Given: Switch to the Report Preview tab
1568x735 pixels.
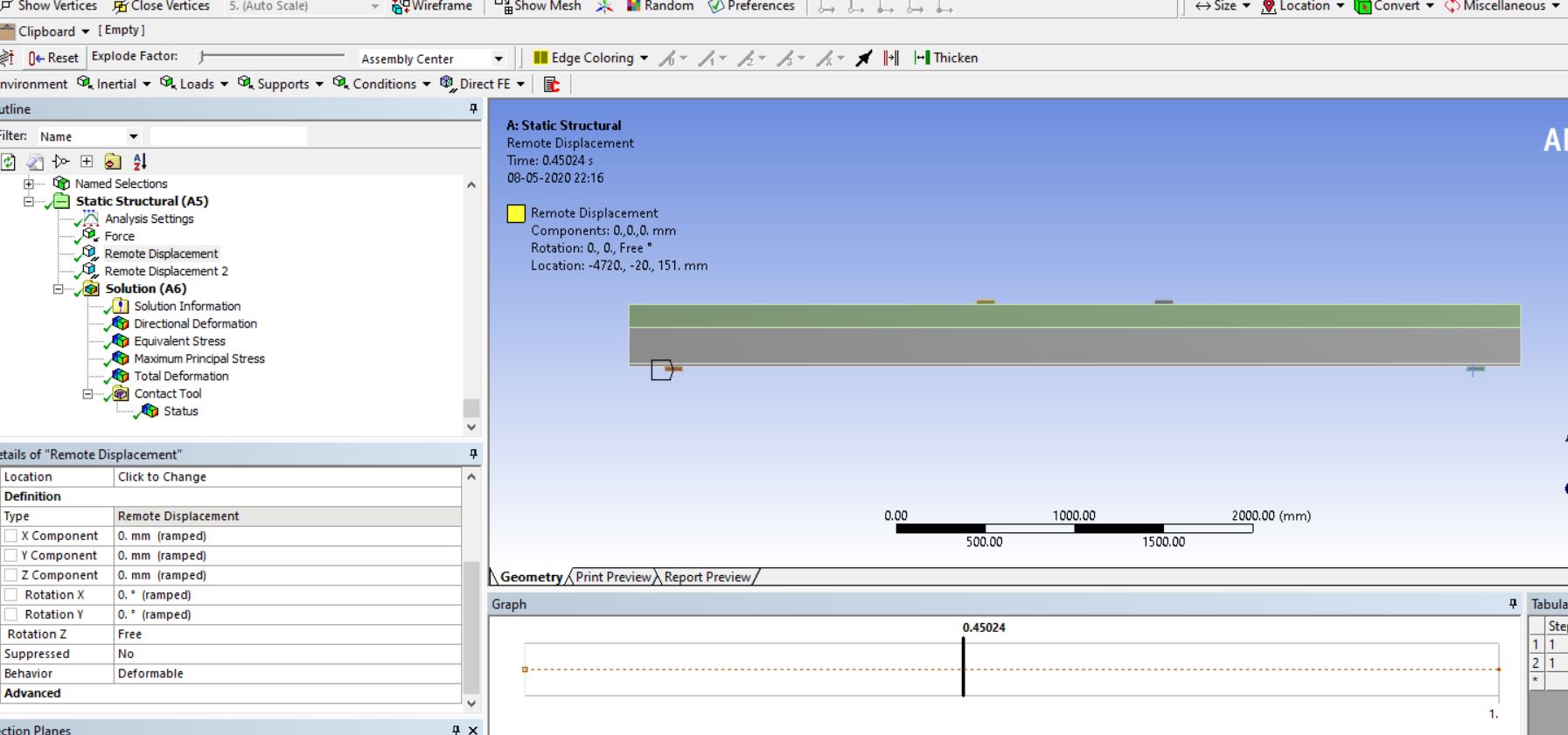Looking at the screenshot, I should pyautogui.click(x=707, y=577).
